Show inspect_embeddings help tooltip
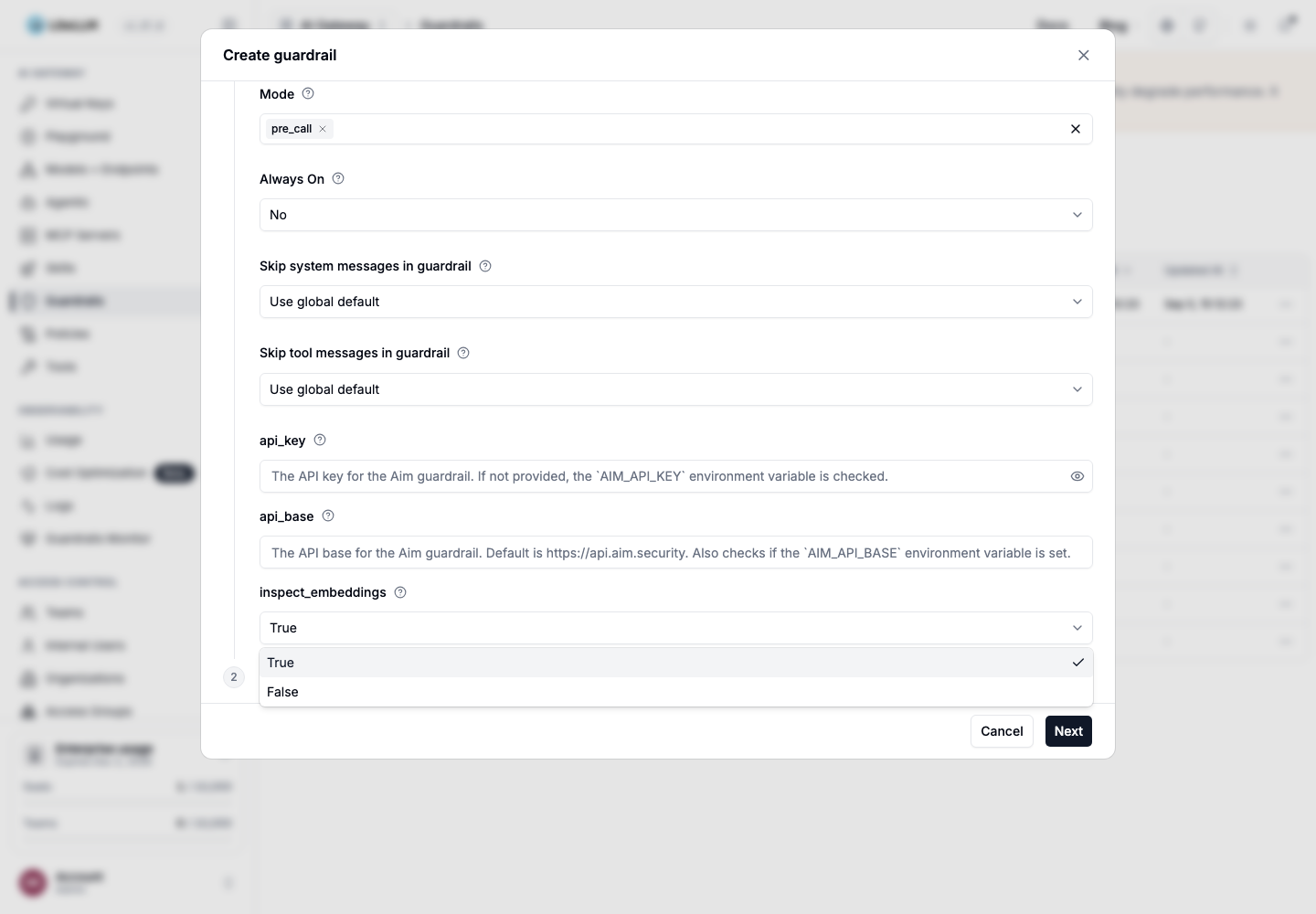The height and width of the screenshot is (914, 1316). [x=400, y=592]
